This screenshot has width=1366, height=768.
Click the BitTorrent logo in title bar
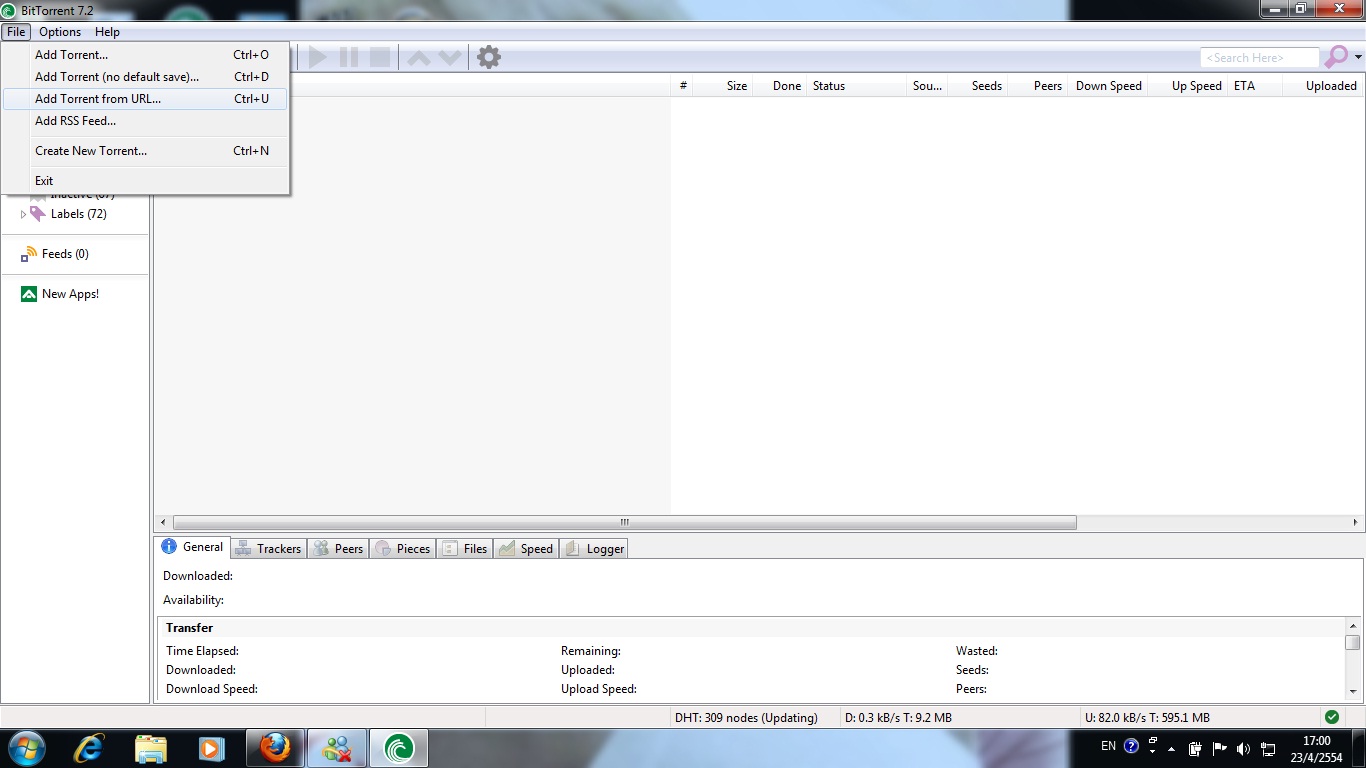(9, 11)
